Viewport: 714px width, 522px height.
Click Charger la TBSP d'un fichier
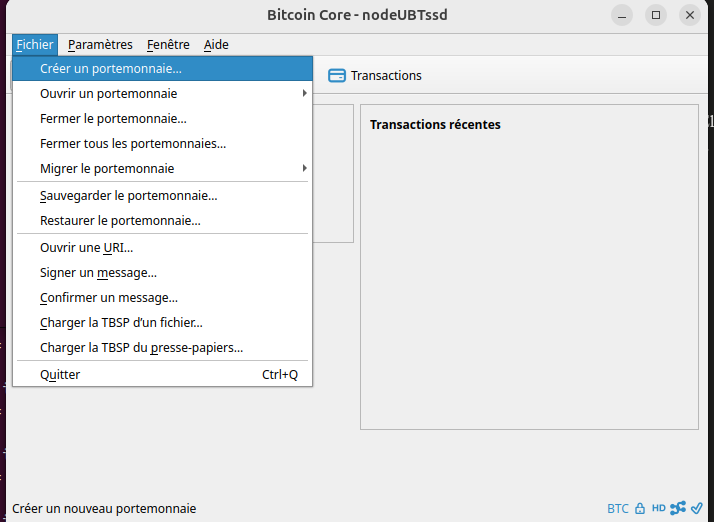121,323
